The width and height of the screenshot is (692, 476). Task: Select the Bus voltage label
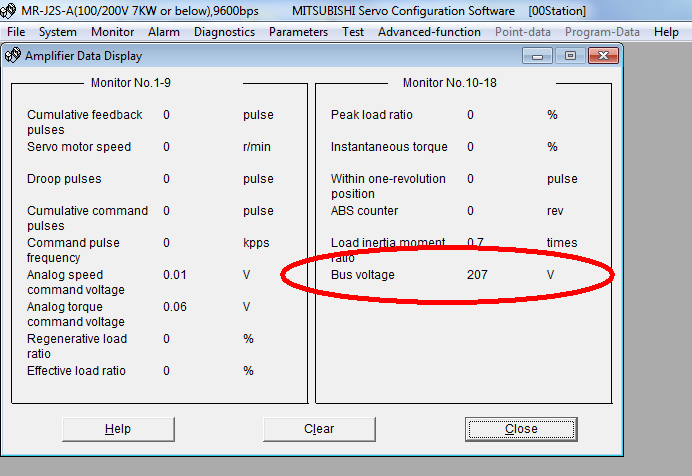point(363,275)
